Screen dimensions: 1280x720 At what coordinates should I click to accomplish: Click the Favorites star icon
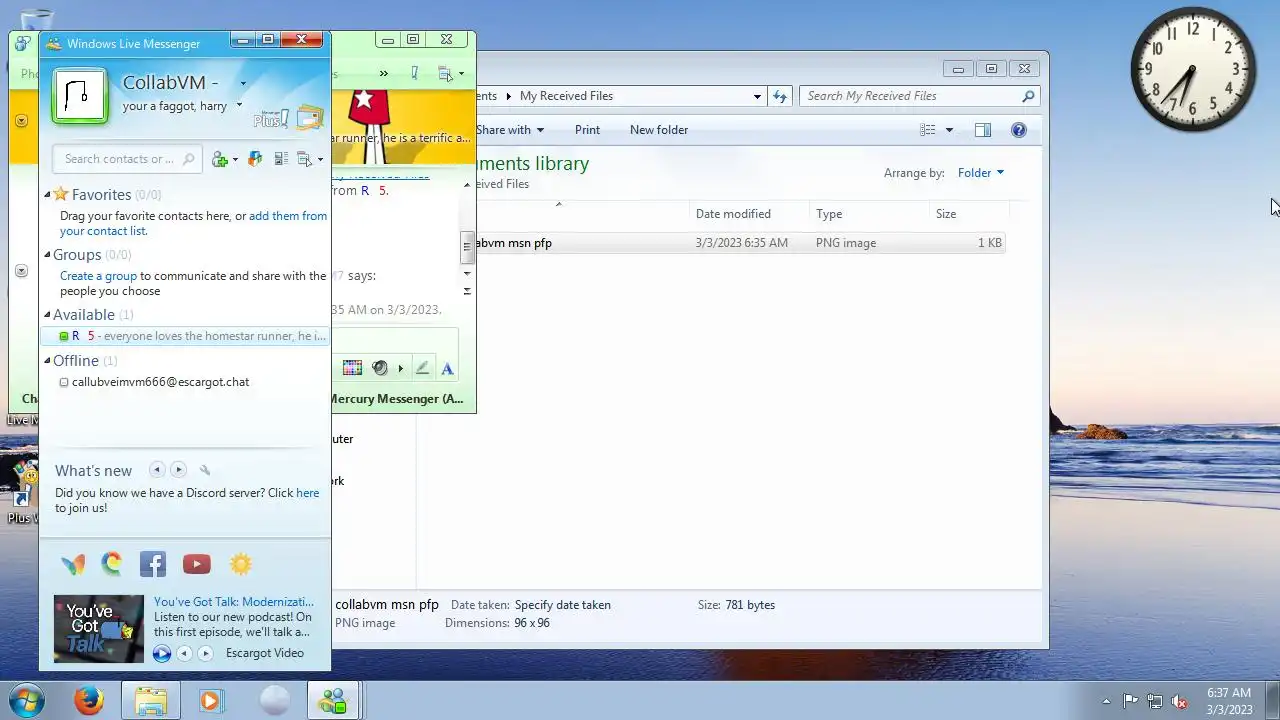tap(61, 194)
